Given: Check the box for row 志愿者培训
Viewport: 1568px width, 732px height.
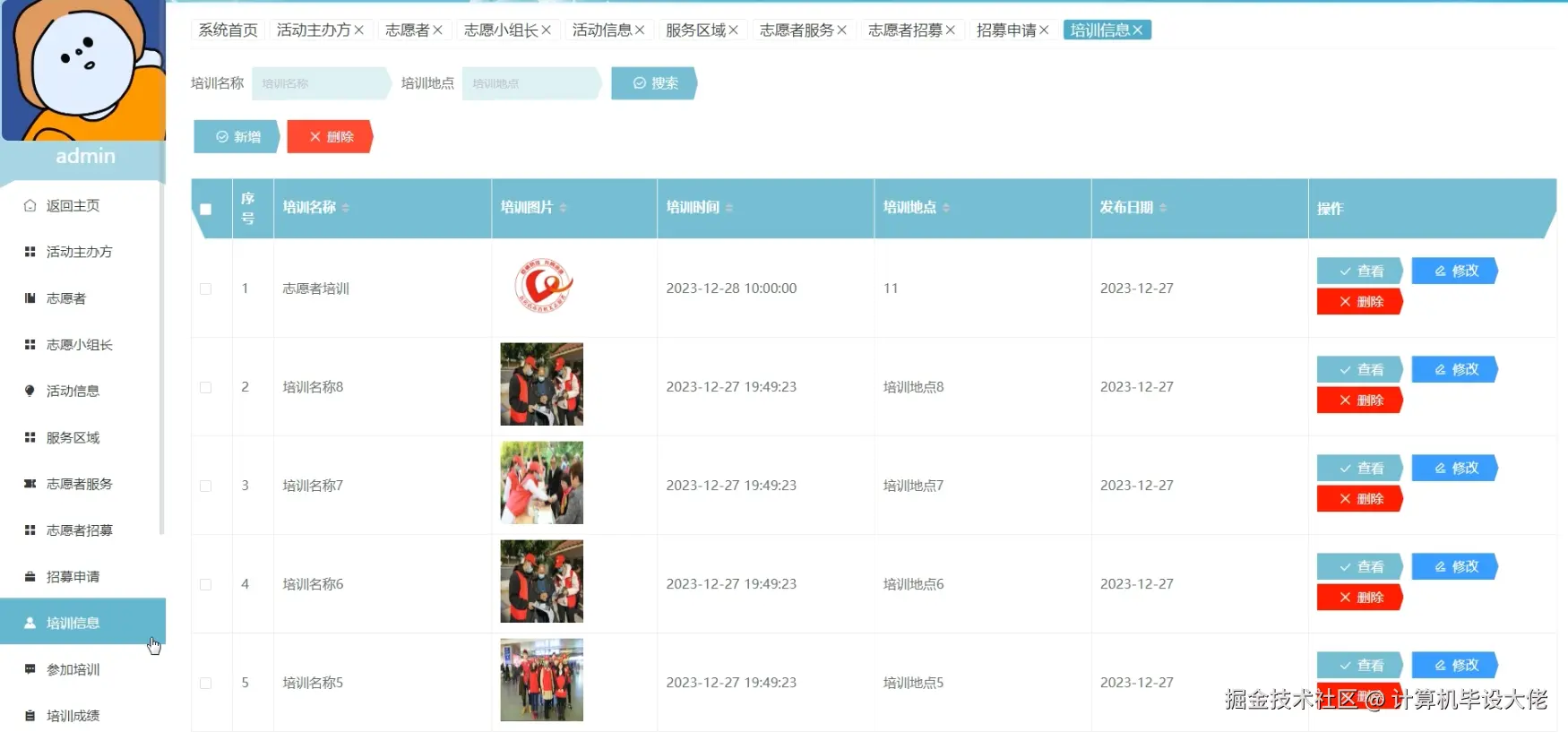Looking at the screenshot, I should [x=206, y=288].
